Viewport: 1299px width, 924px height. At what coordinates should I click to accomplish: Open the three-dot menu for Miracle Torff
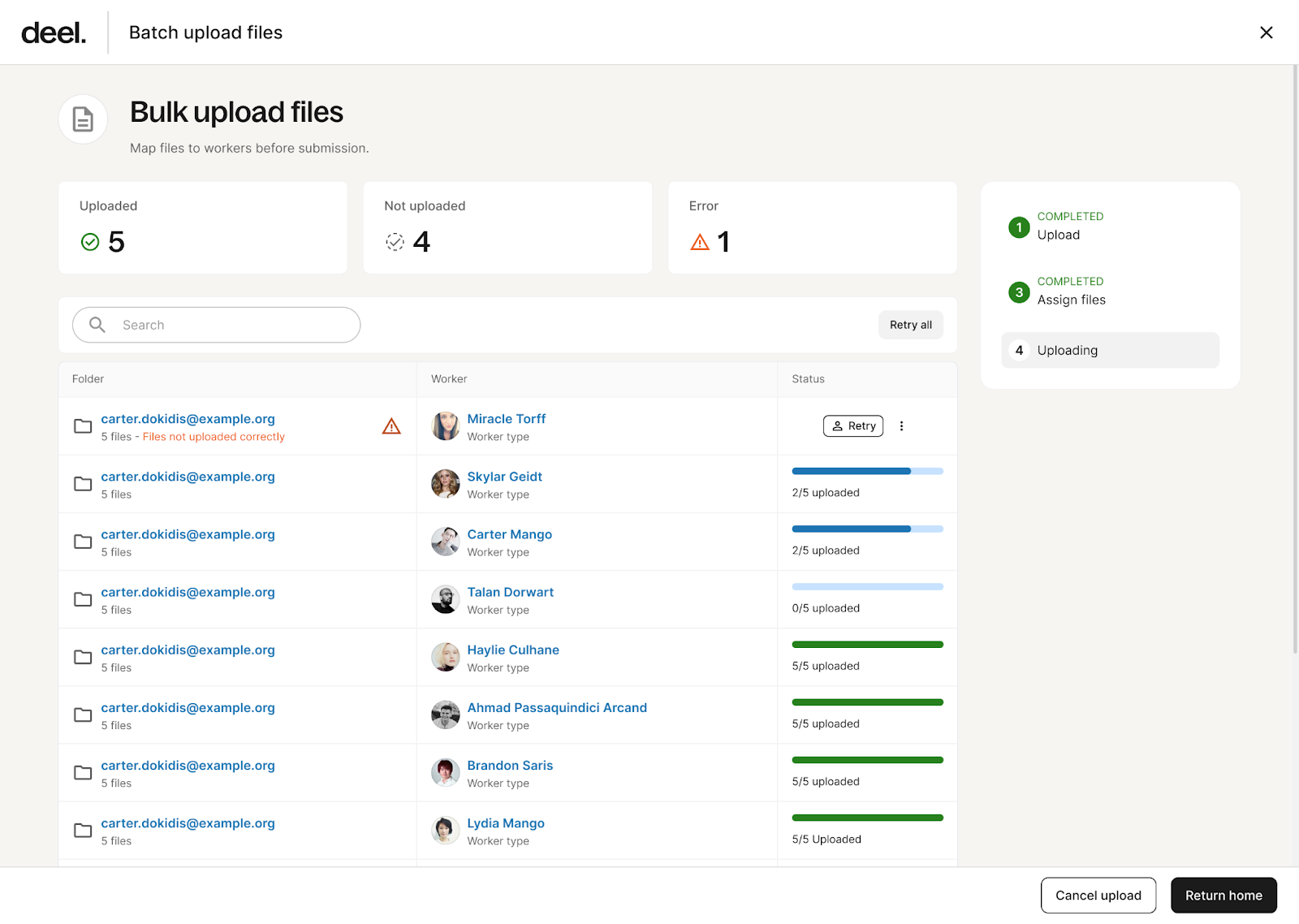901,426
